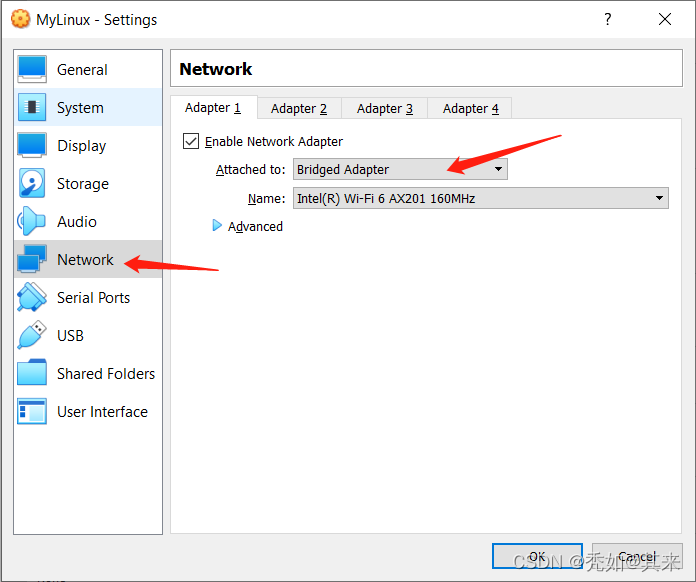Click the OK button
The width and height of the screenshot is (696, 582).
(537, 556)
